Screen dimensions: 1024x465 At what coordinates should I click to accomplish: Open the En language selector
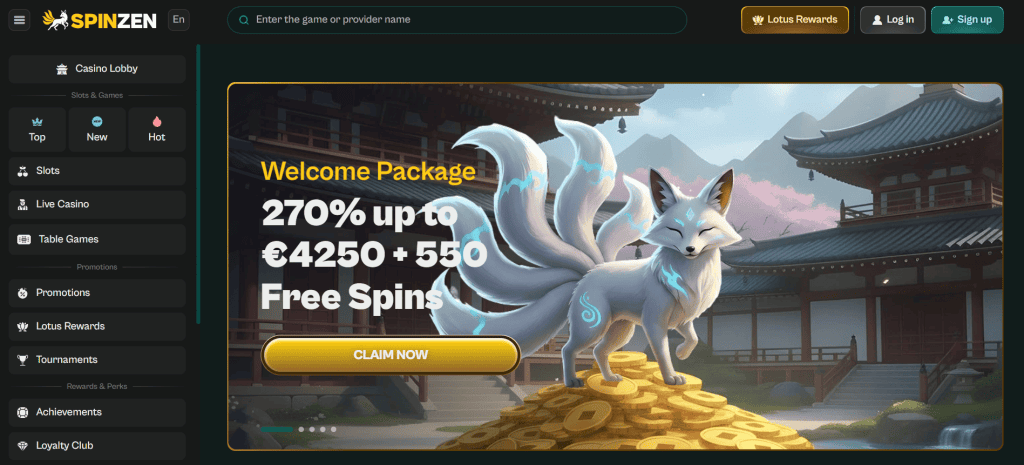178,20
